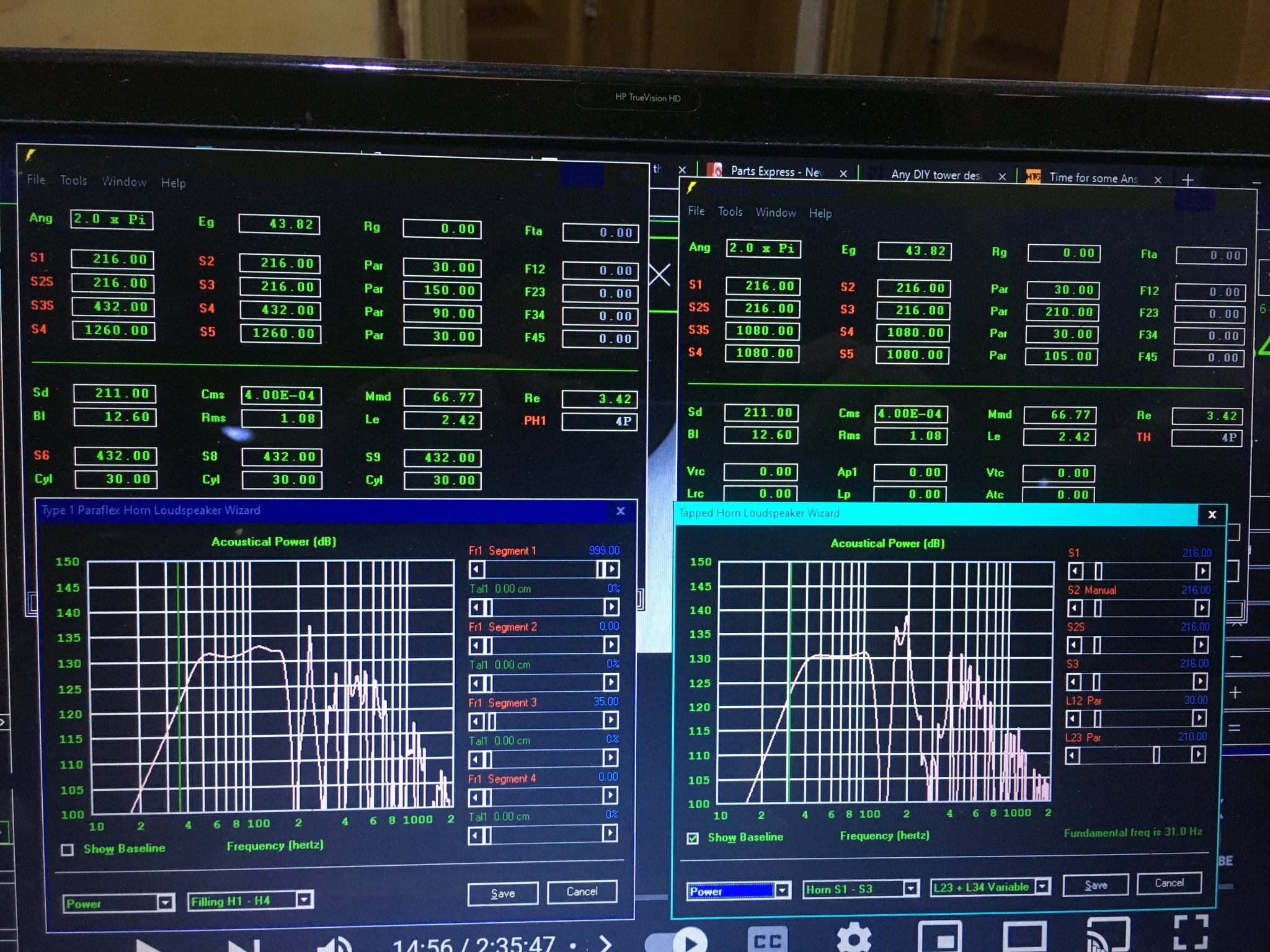Click Save in Paraflex wizard

503,893
